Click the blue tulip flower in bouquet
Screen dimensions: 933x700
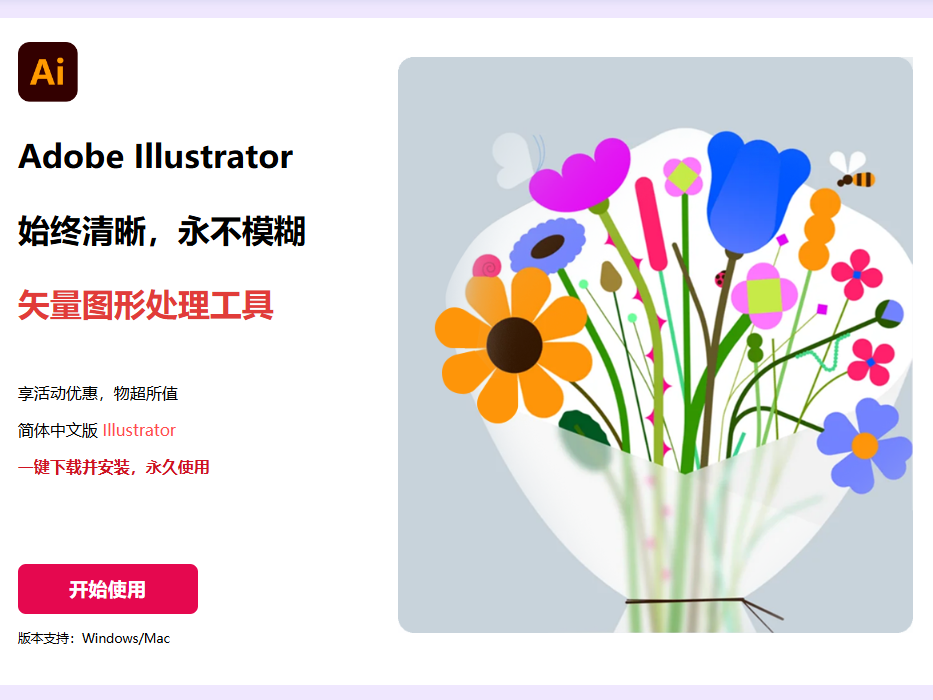click(754, 190)
